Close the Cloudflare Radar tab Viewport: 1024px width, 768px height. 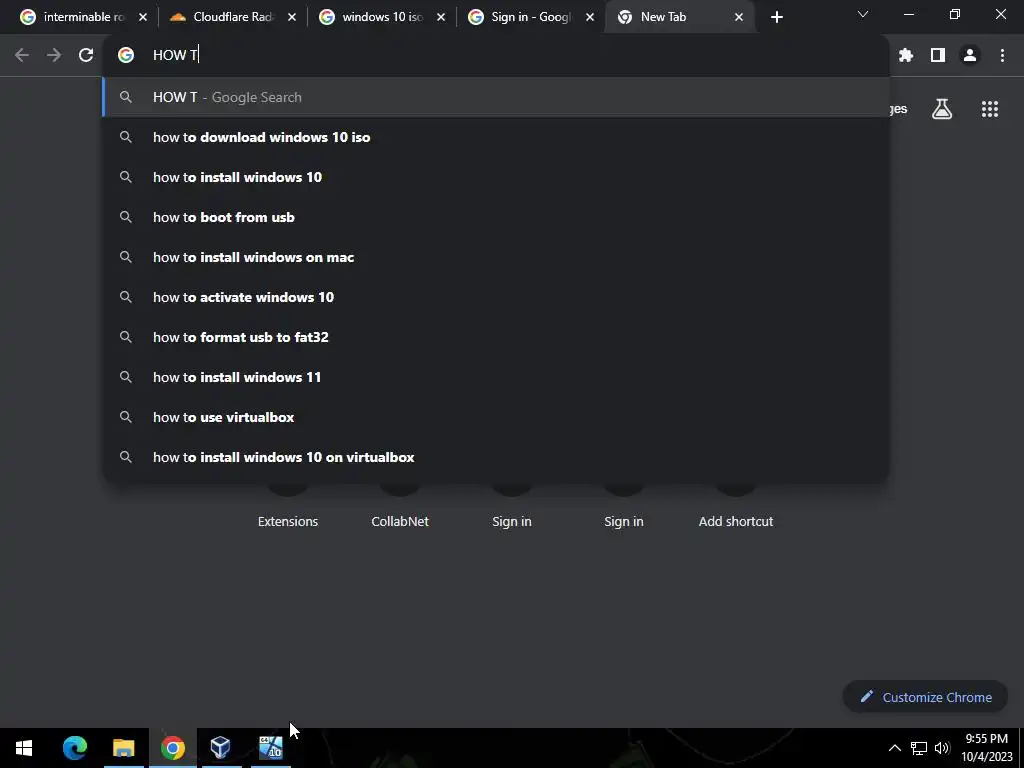coord(292,18)
